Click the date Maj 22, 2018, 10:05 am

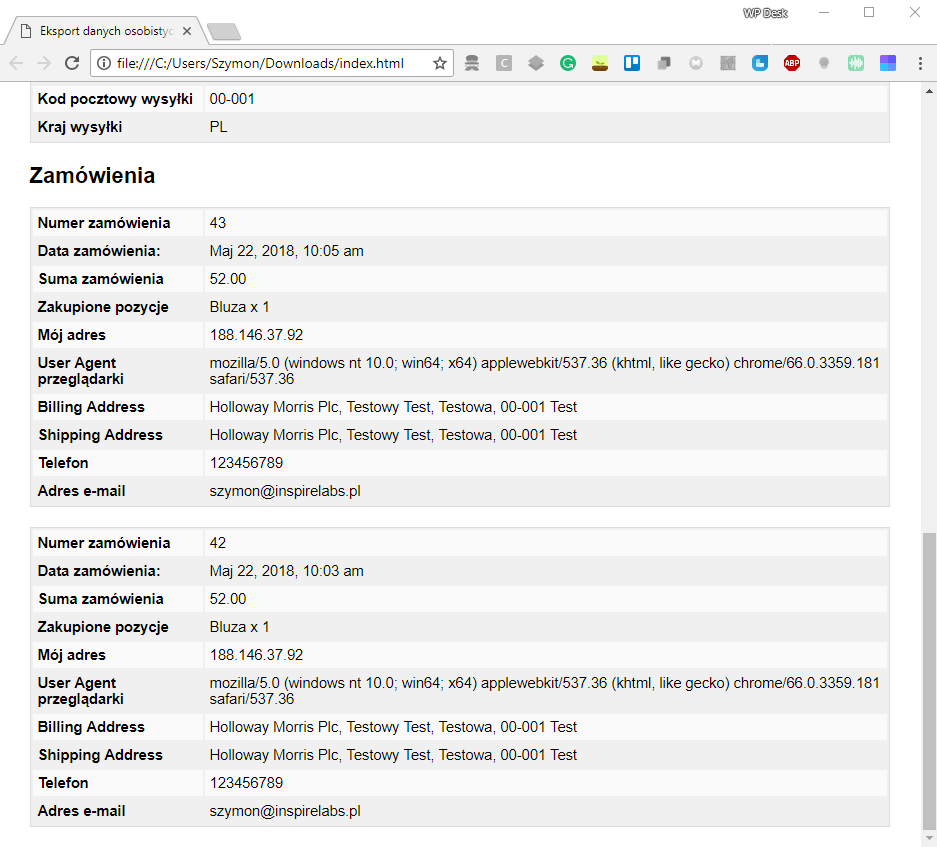(x=286, y=251)
